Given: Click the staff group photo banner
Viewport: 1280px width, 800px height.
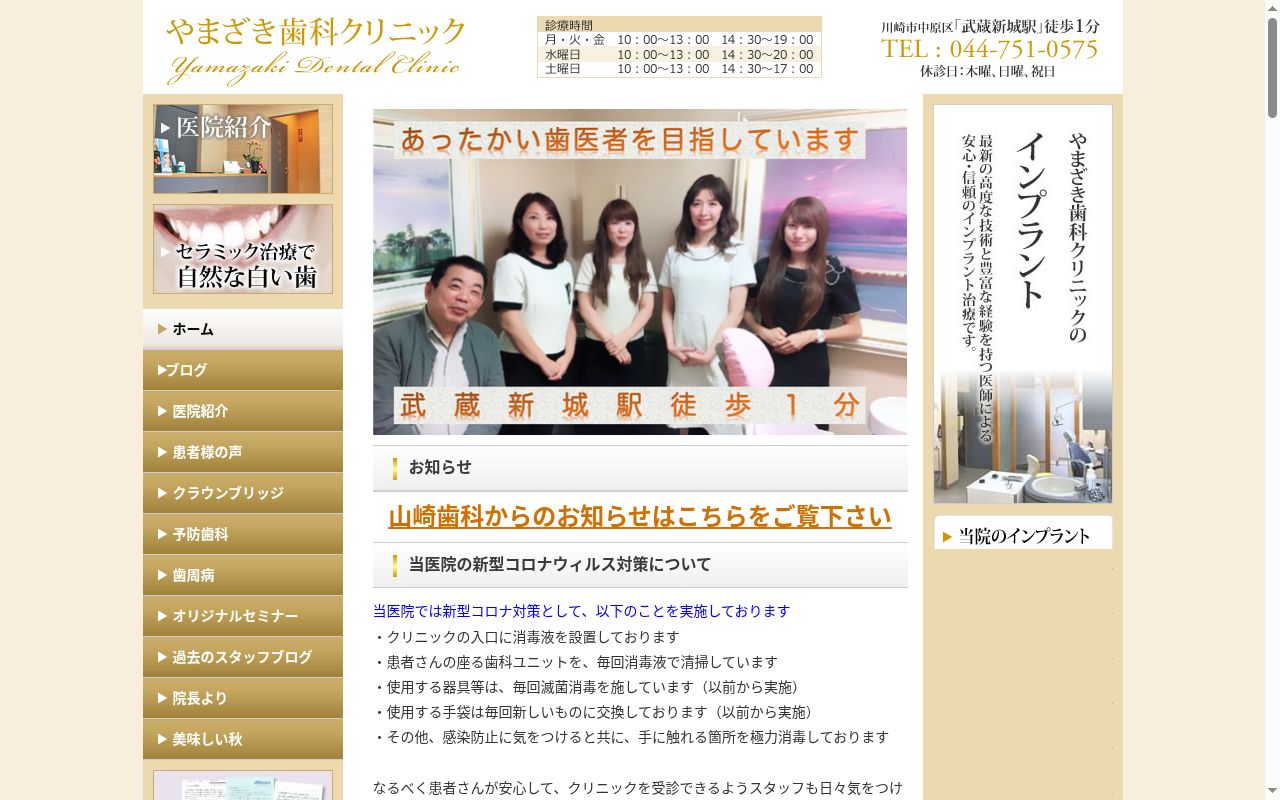Looking at the screenshot, I should tap(640, 272).
